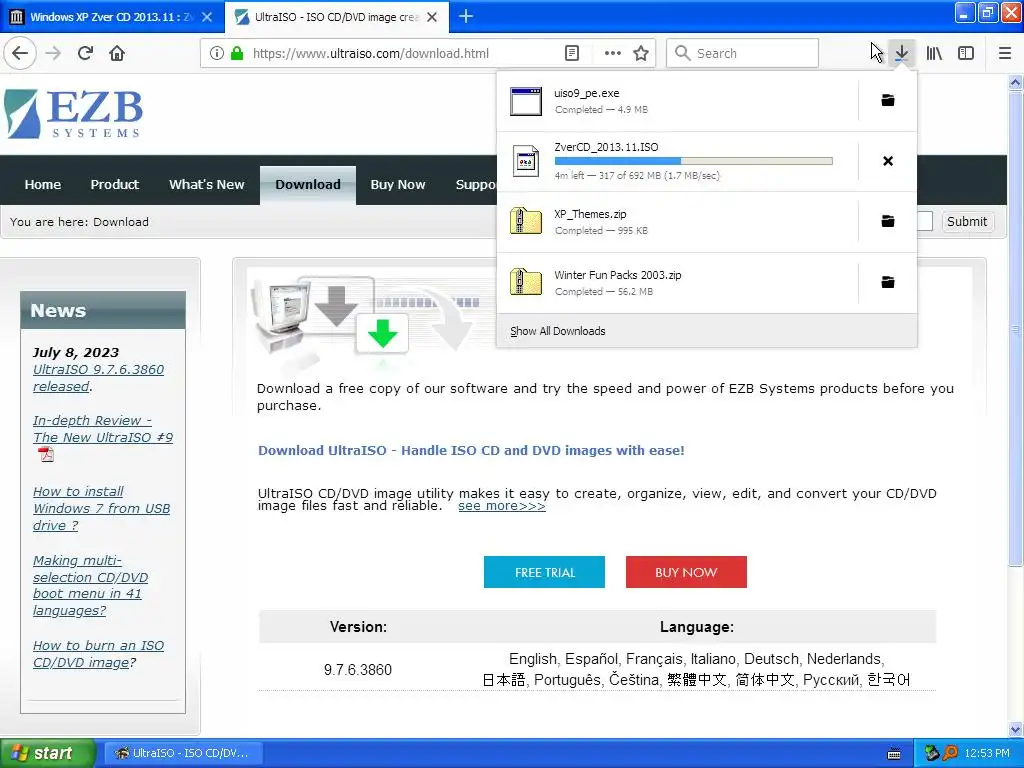
Task: Close the UltraISO tab
Action: (x=432, y=17)
